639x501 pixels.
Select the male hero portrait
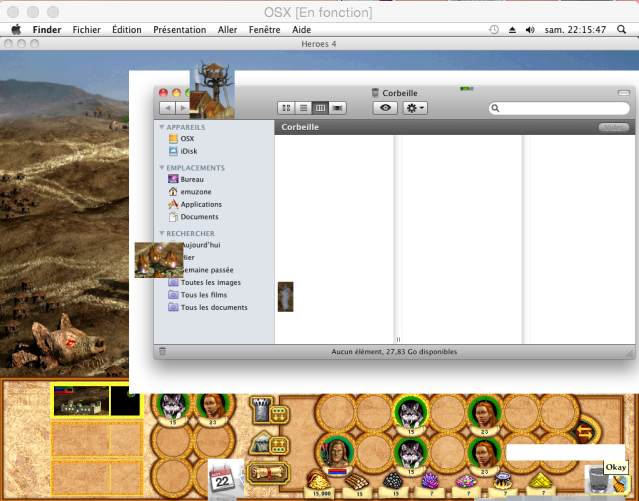337,454
